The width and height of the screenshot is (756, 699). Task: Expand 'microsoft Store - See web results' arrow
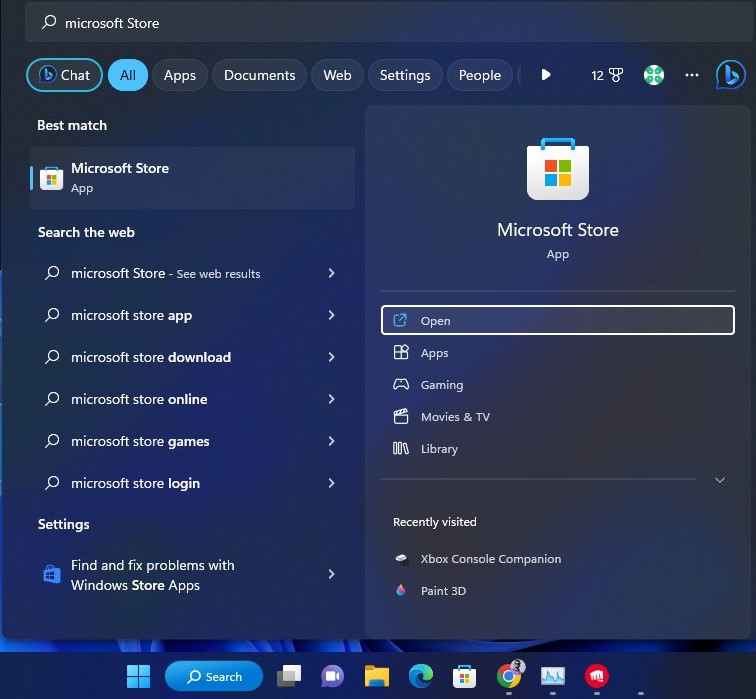[331, 273]
